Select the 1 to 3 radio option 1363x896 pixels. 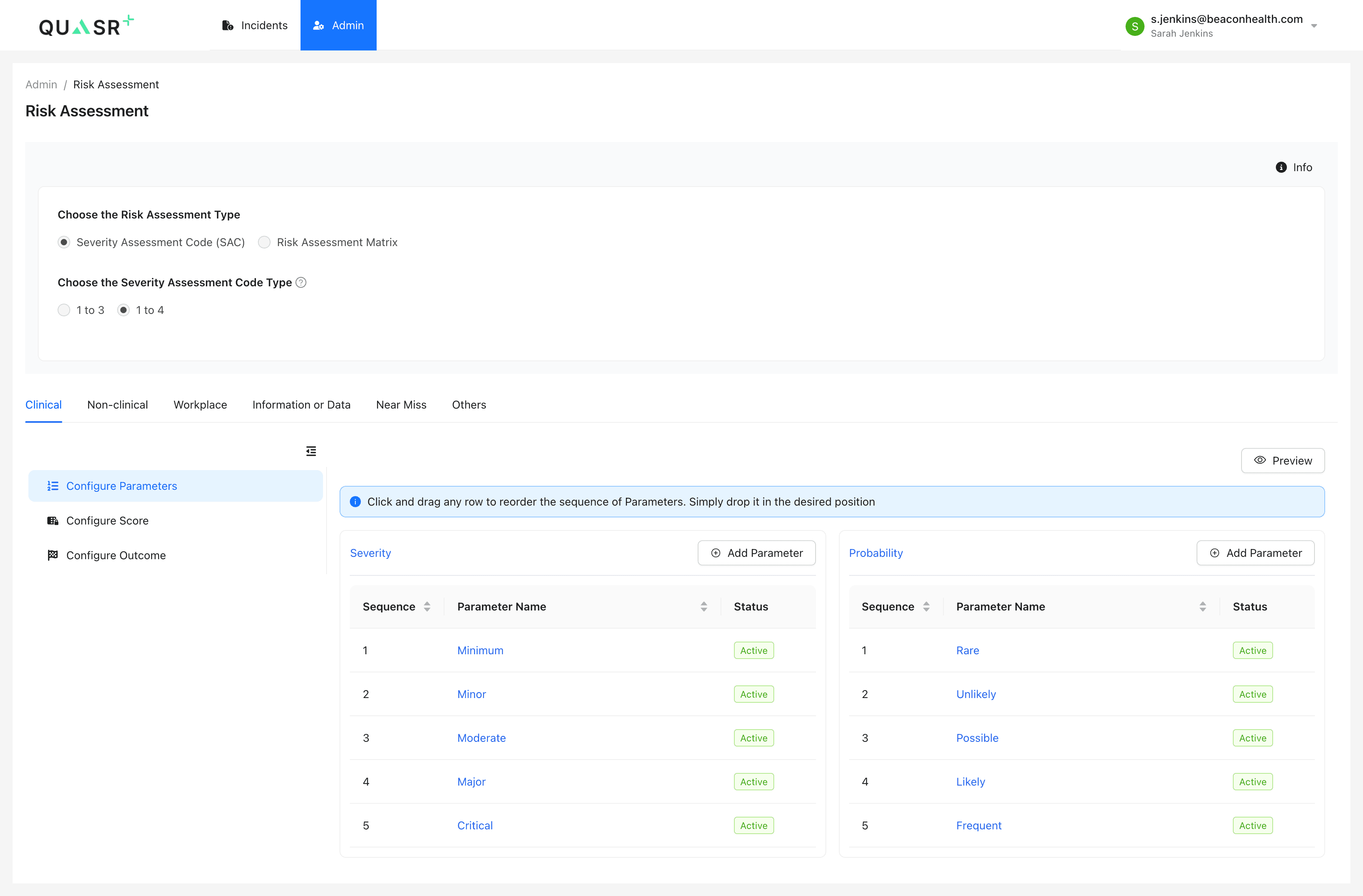pos(64,310)
